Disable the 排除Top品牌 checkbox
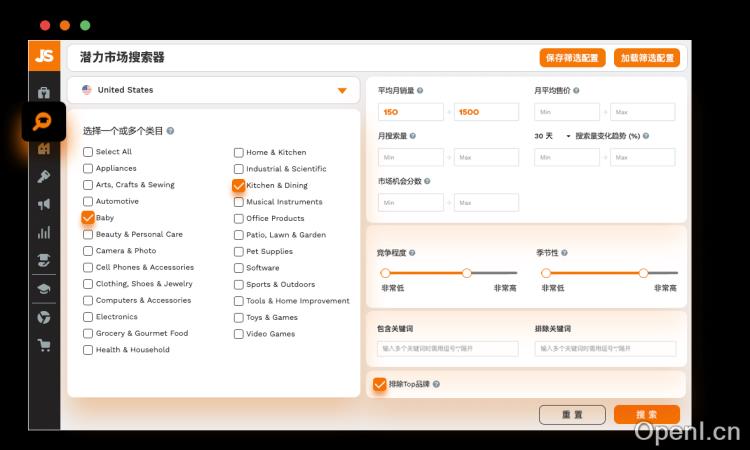Image resolution: width=750 pixels, height=450 pixels. [x=380, y=384]
